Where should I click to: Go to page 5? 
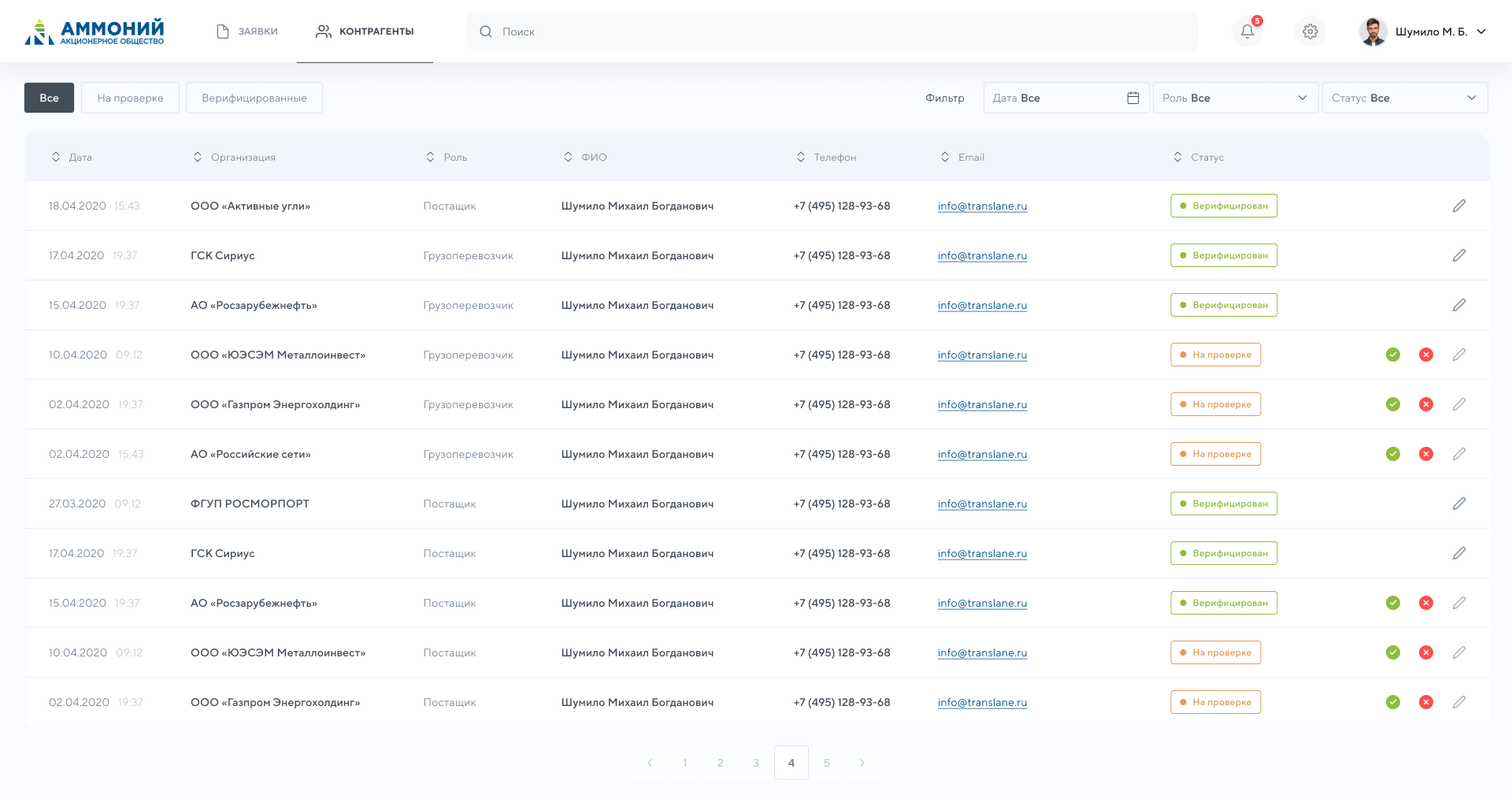point(827,763)
